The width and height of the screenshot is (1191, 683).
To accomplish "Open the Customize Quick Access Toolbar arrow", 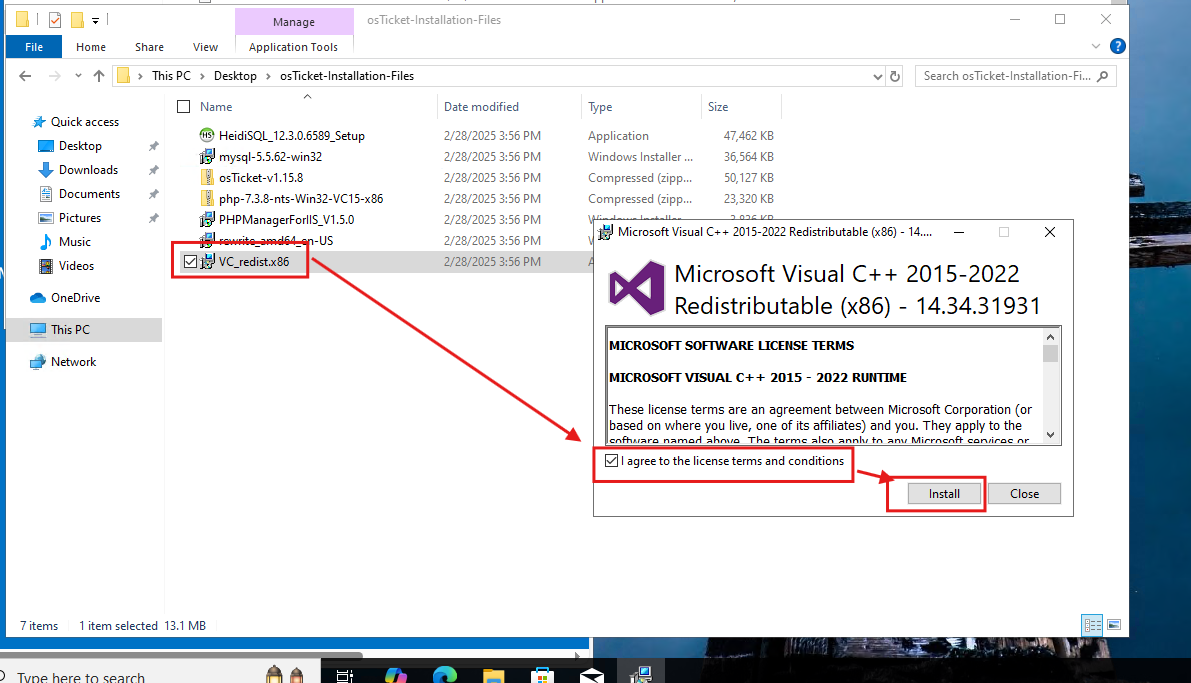I will [x=95, y=21].
